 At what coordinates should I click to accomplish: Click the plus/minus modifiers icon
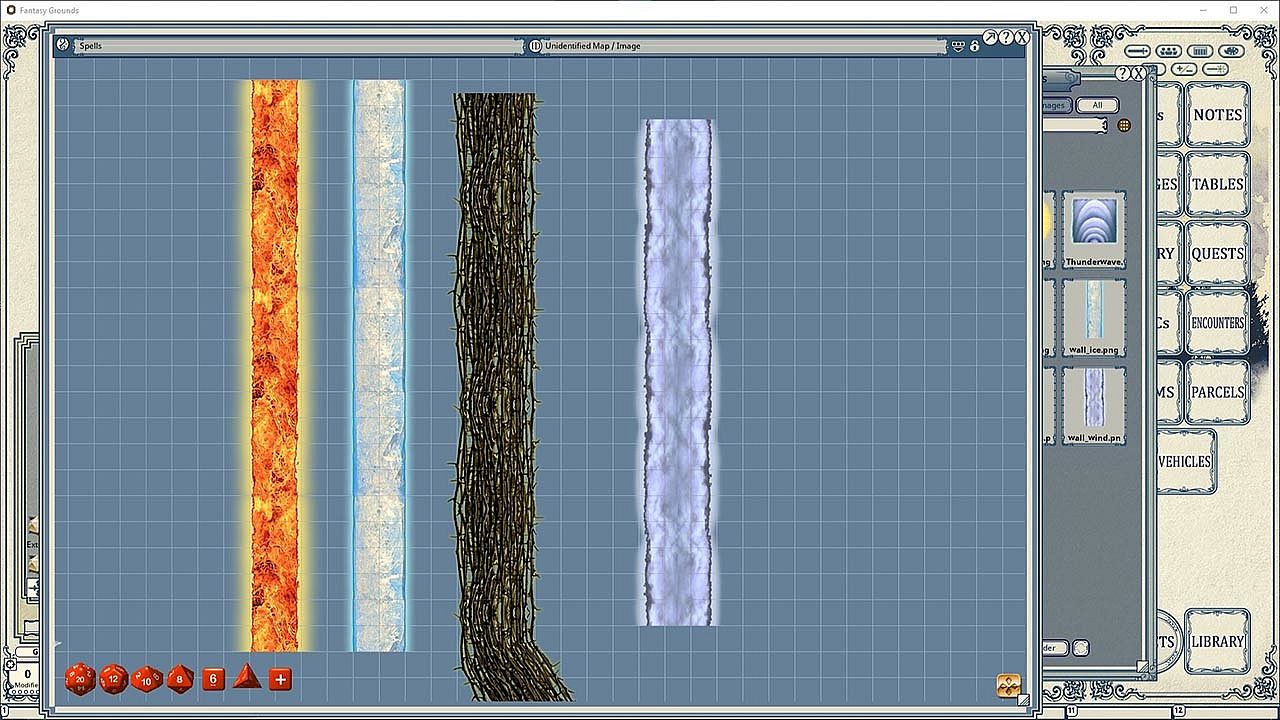(x=1185, y=69)
